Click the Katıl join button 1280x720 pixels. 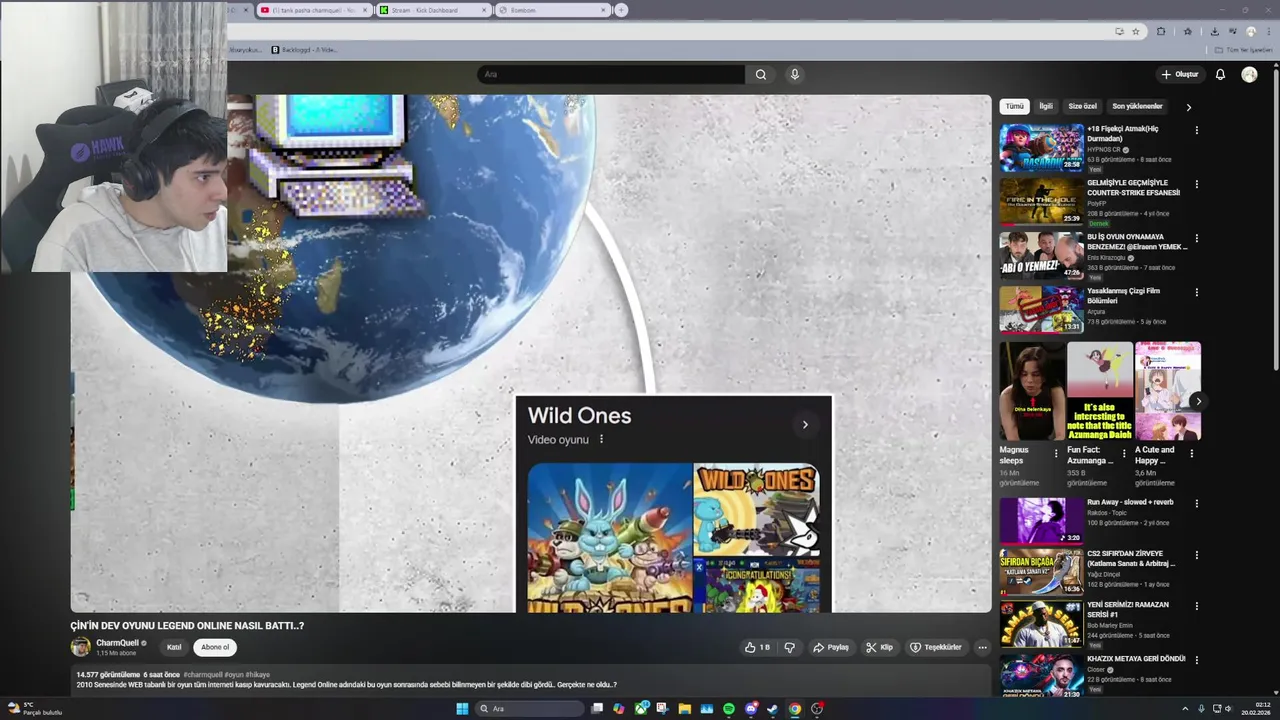coord(174,647)
